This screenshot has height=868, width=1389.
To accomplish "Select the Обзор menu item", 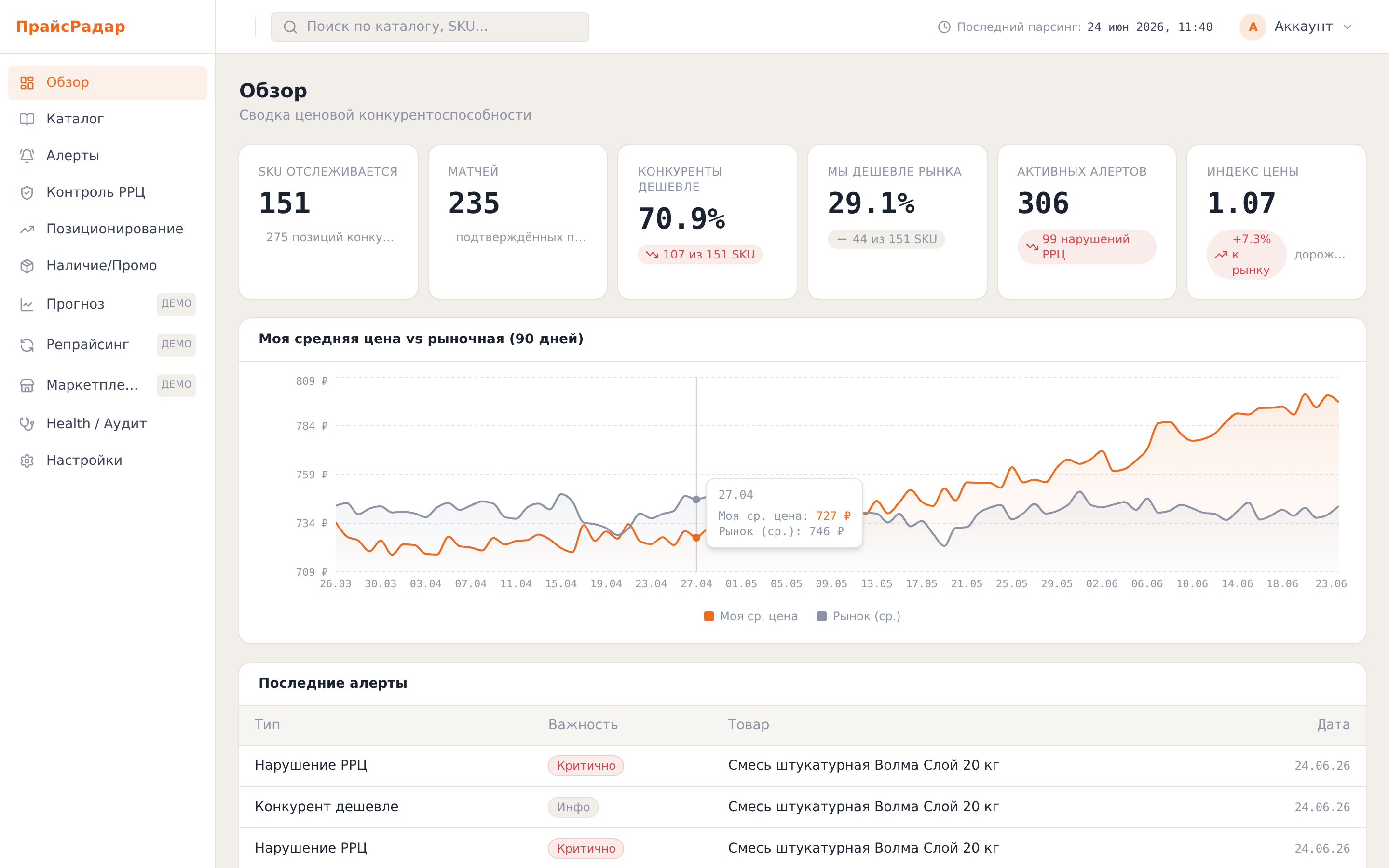I will 108,82.
